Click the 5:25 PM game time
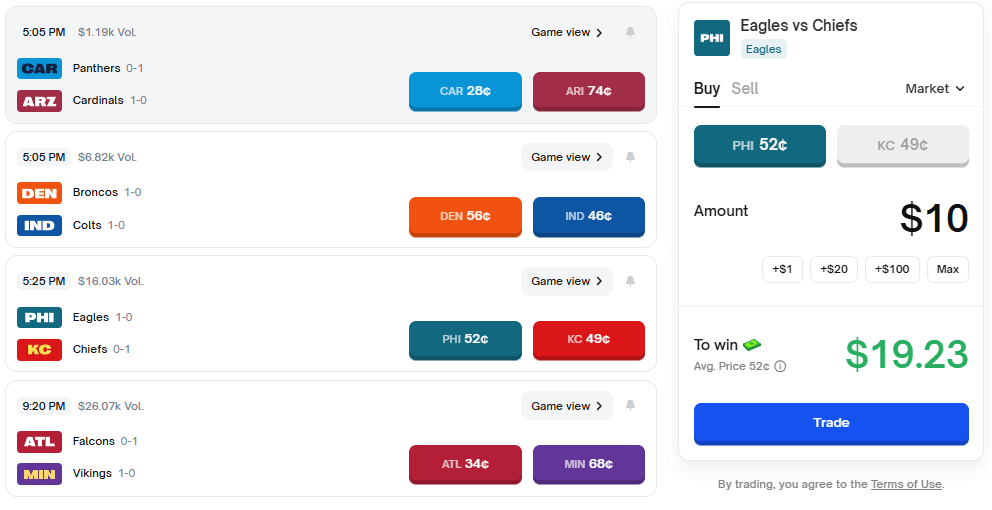 point(44,282)
